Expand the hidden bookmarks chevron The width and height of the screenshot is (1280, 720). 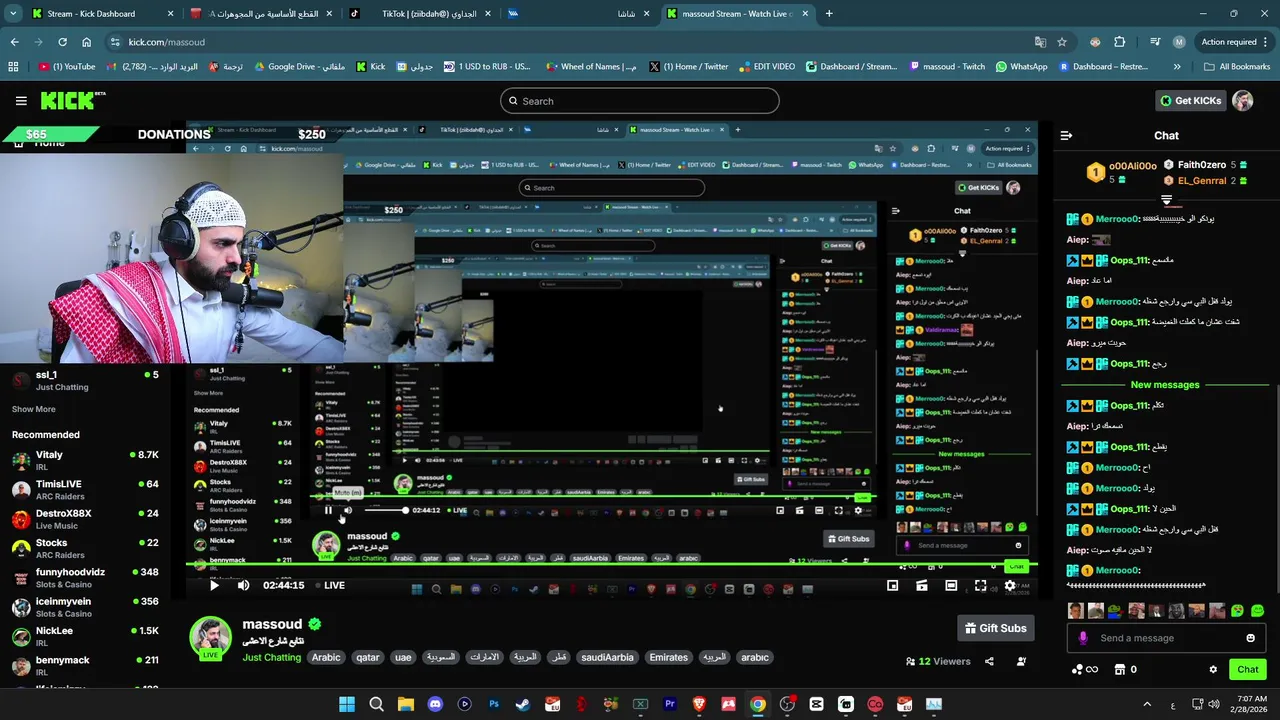coord(1177,67)
